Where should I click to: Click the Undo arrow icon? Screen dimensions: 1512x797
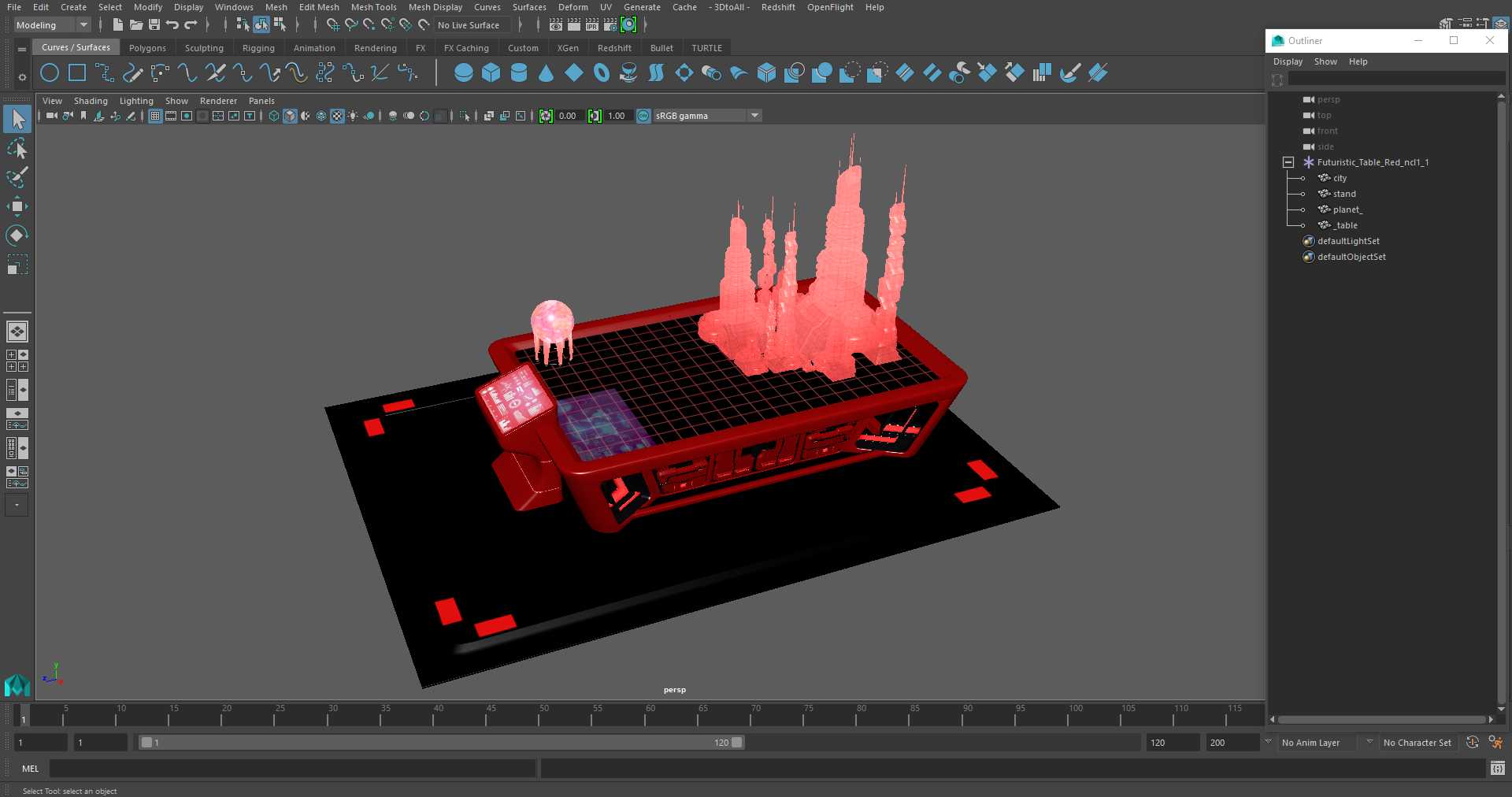tap(172, 25)
